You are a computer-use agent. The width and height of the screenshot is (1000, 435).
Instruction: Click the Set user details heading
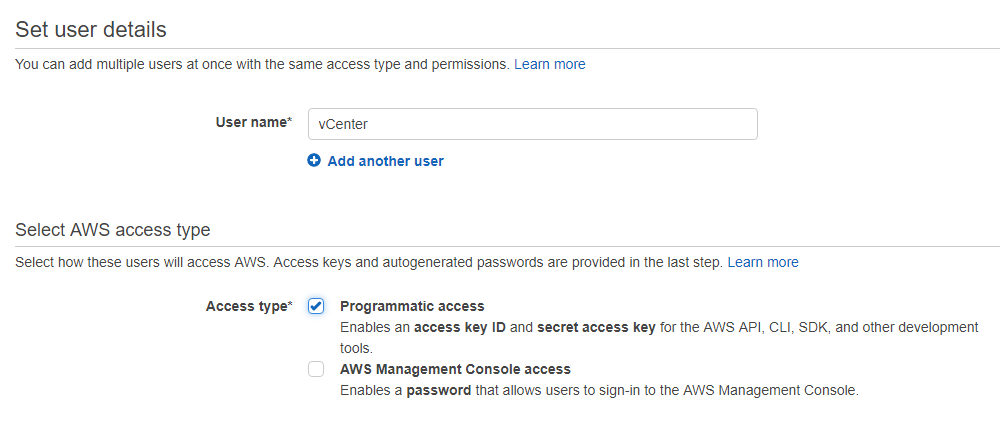91,29
